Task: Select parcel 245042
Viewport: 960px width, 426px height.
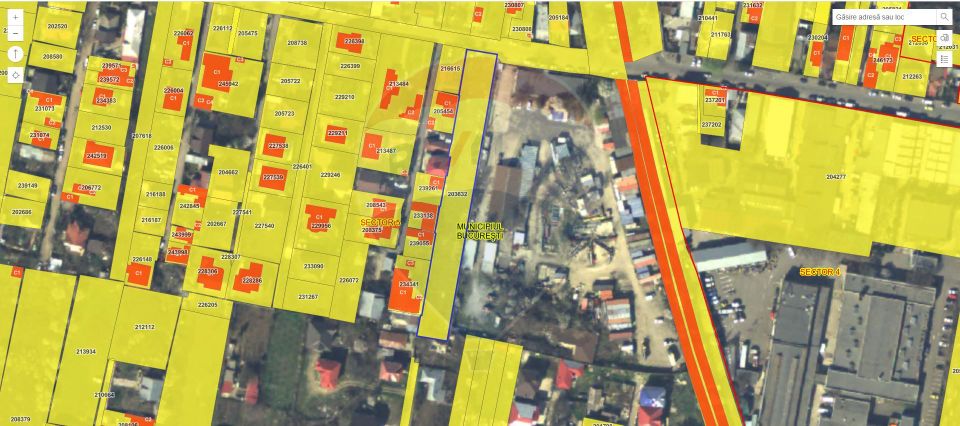Action: pyautogui.click(x=228, y=84)
